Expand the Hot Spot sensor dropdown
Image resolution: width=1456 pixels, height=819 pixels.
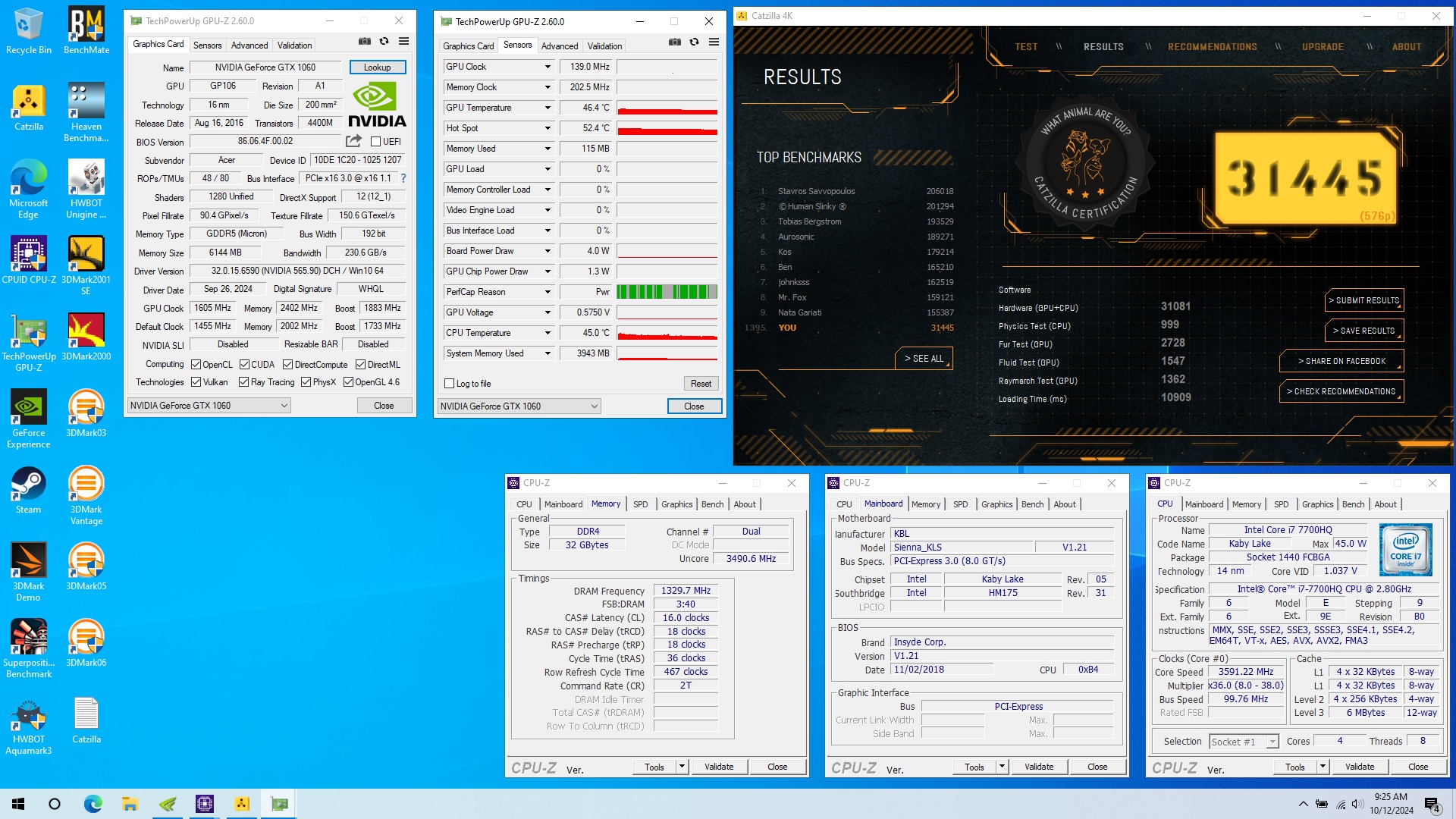pyautogui.click(x=548, y=128)
